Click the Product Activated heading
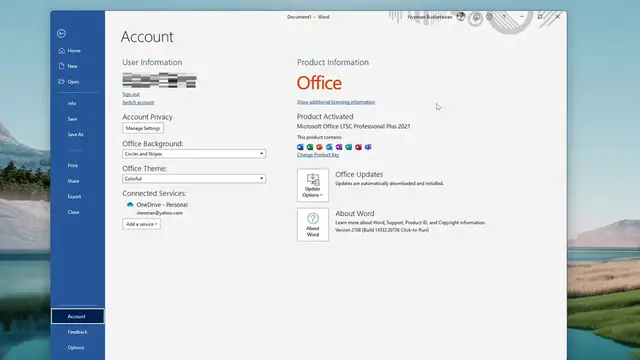 (325, 116)
